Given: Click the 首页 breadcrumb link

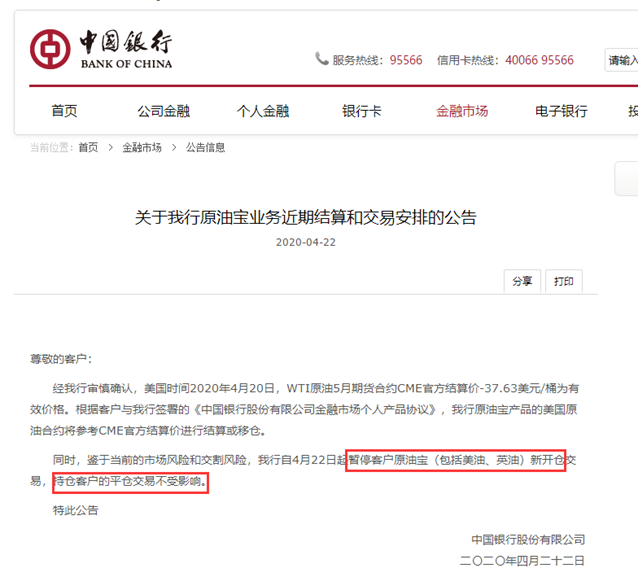Looking at the screenshot, I should [x=88, y=147].
